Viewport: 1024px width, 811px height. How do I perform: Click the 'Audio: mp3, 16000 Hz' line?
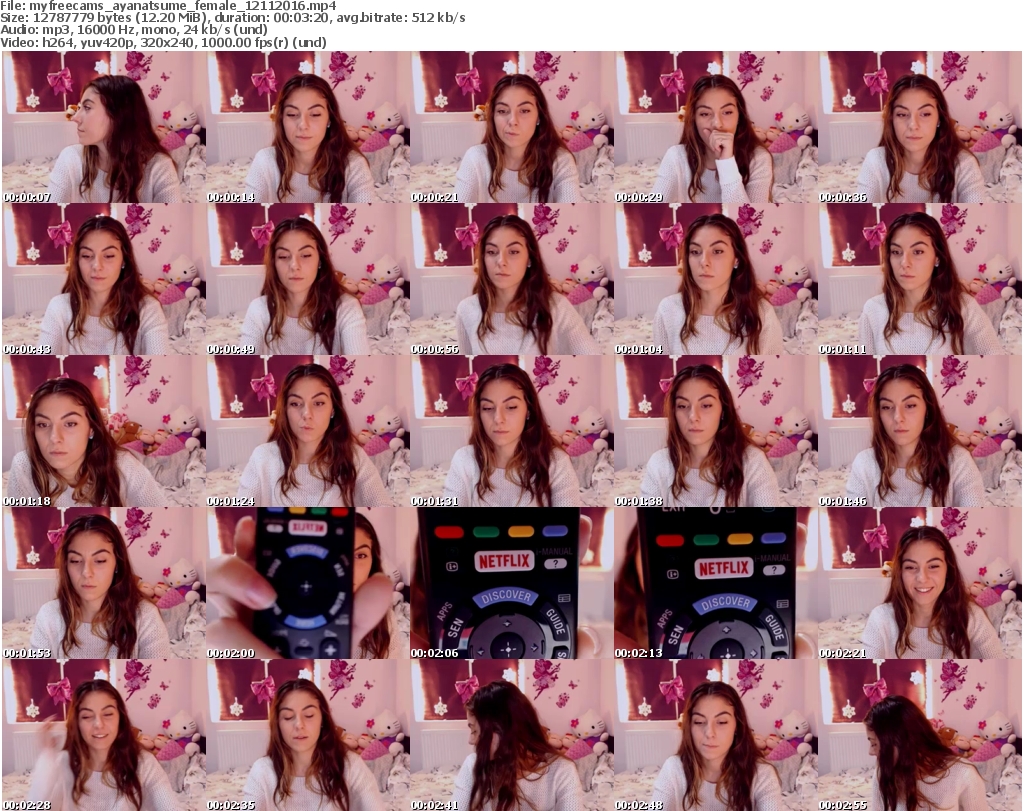click(134, 30)
